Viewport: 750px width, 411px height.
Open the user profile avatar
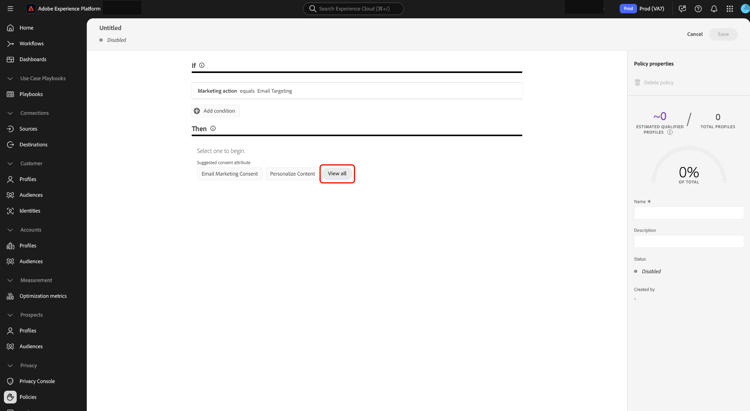click(745, 9)
